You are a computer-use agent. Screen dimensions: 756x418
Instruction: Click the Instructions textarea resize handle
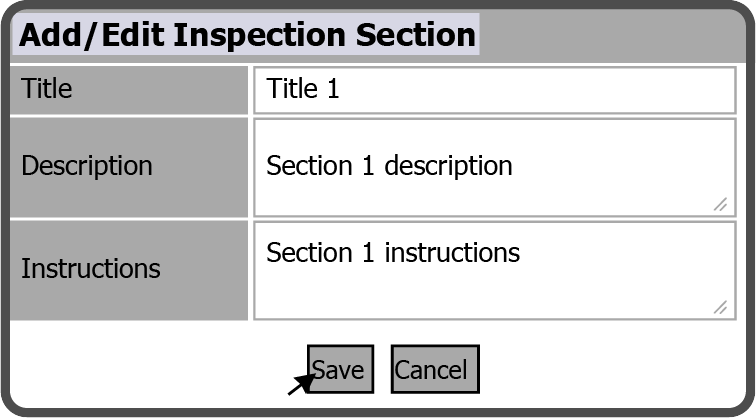720,307
